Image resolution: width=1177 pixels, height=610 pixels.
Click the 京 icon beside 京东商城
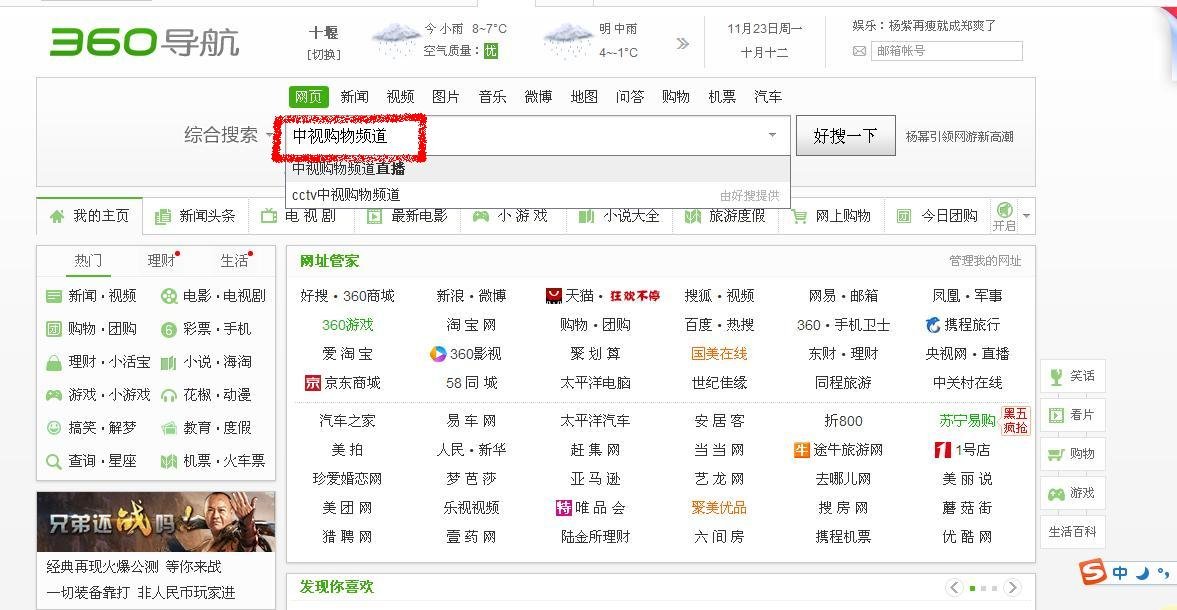point(311,382)
